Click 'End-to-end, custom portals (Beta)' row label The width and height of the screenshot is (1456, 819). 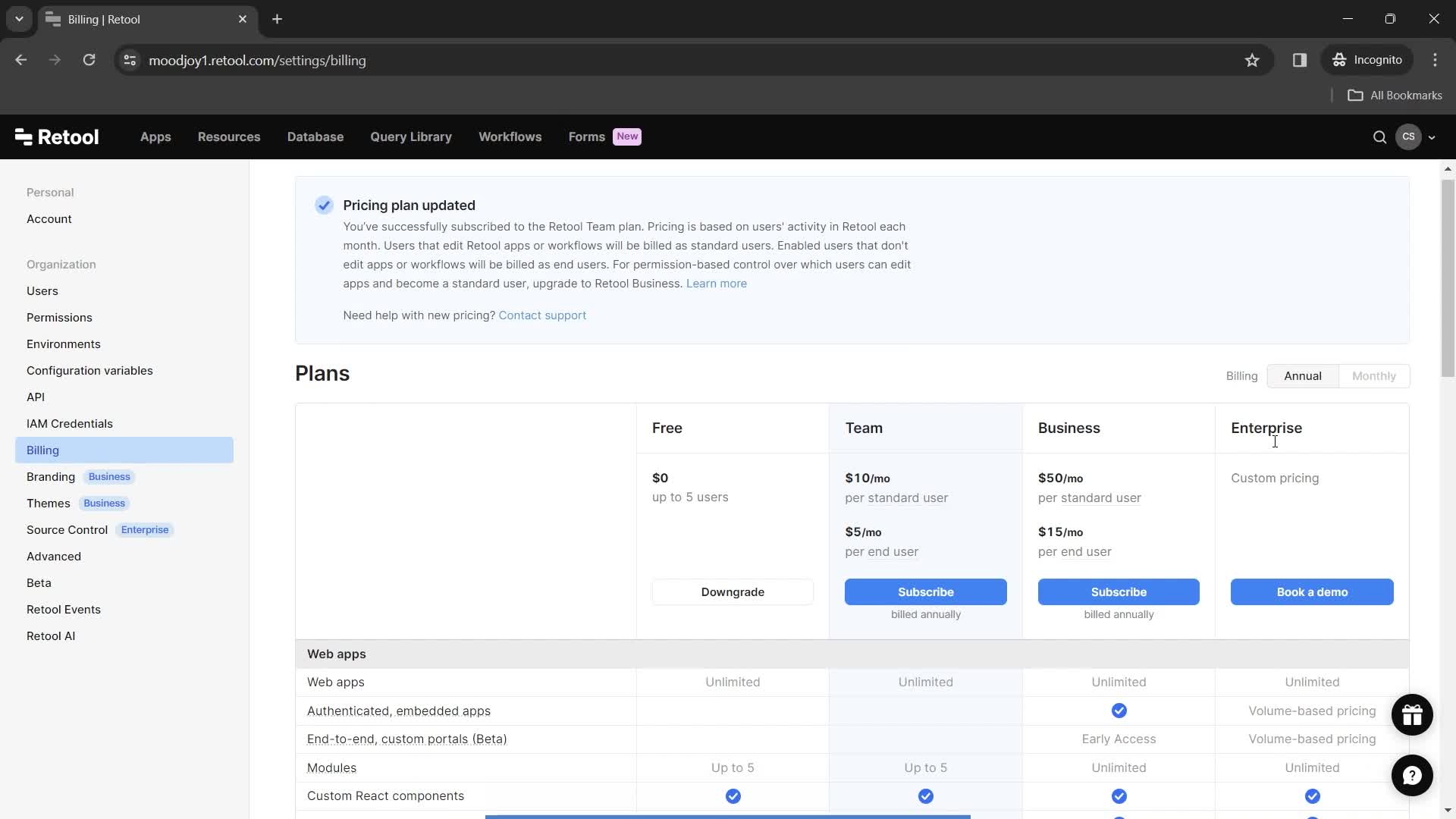pyautogui.click(x=407, y=739)
